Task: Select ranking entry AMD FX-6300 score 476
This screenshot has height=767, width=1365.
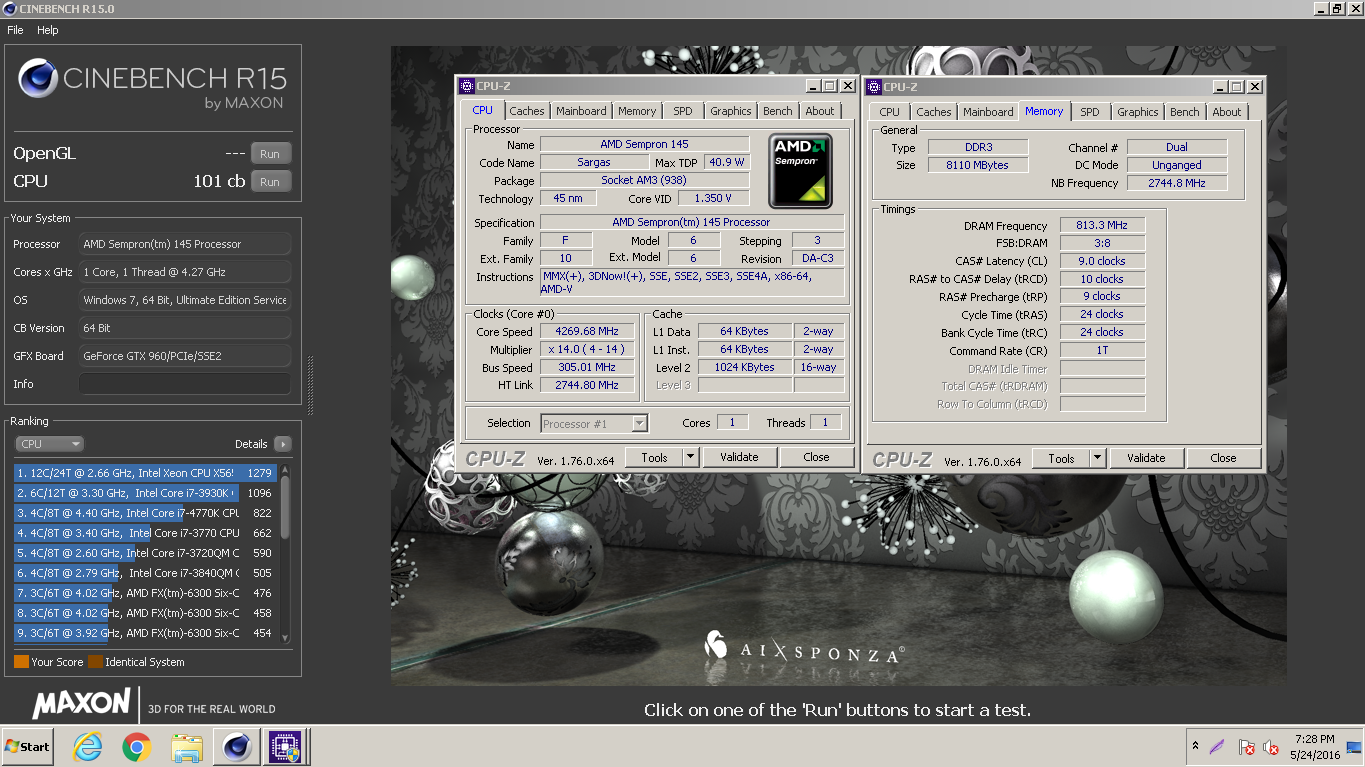Action: 145,593
